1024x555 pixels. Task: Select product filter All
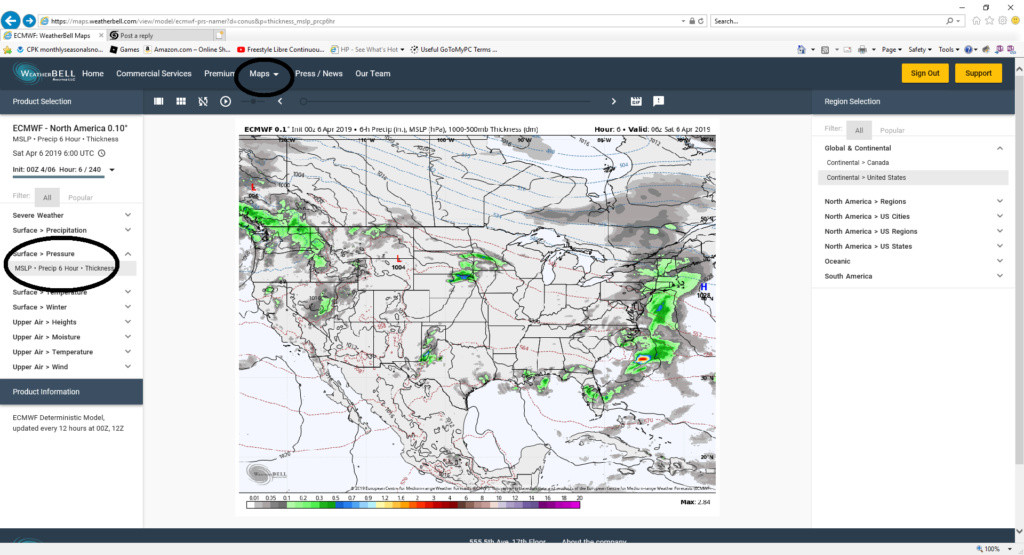click(x=47, y=197)
